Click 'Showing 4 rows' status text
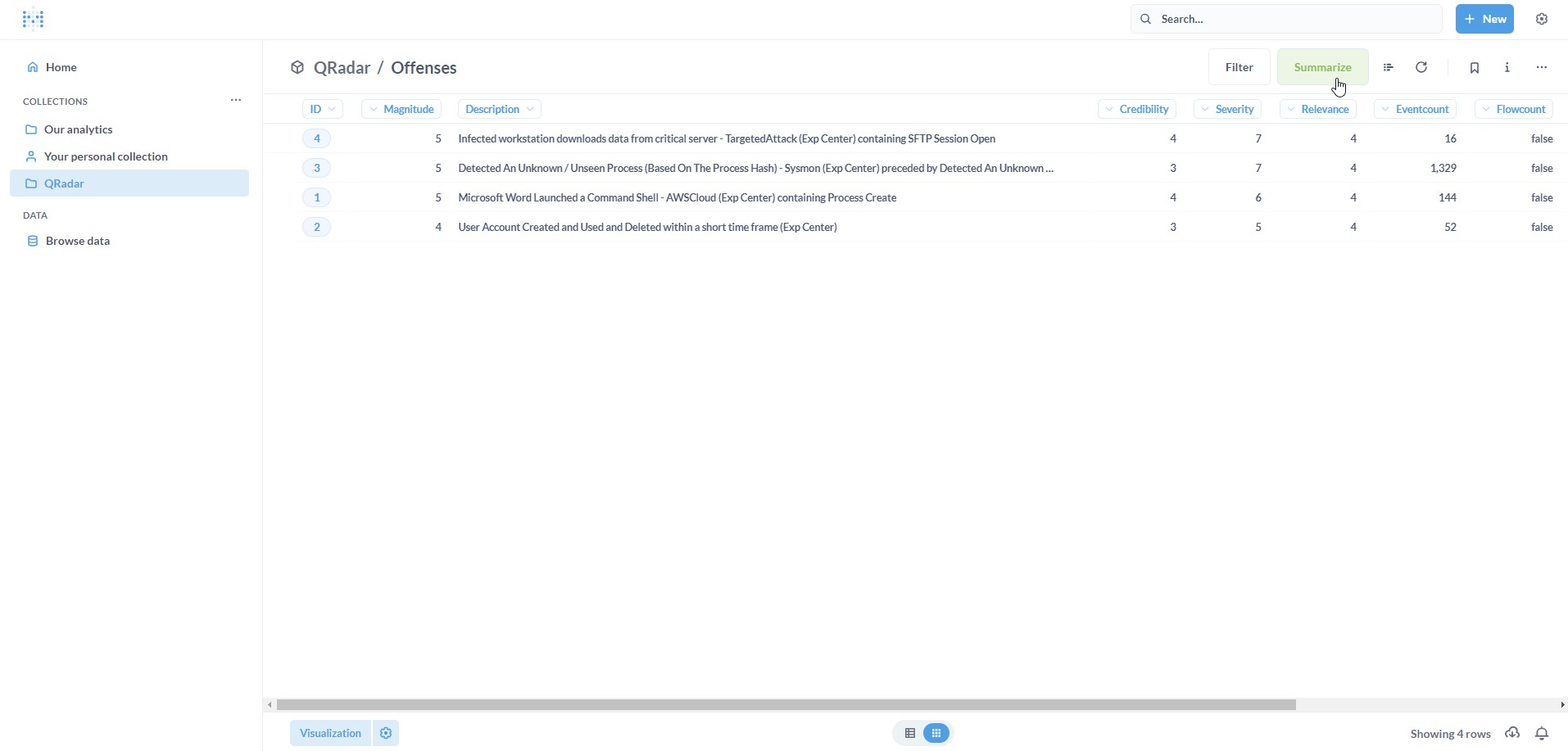Screen dimensions: 1568x751 [1450, 734]
